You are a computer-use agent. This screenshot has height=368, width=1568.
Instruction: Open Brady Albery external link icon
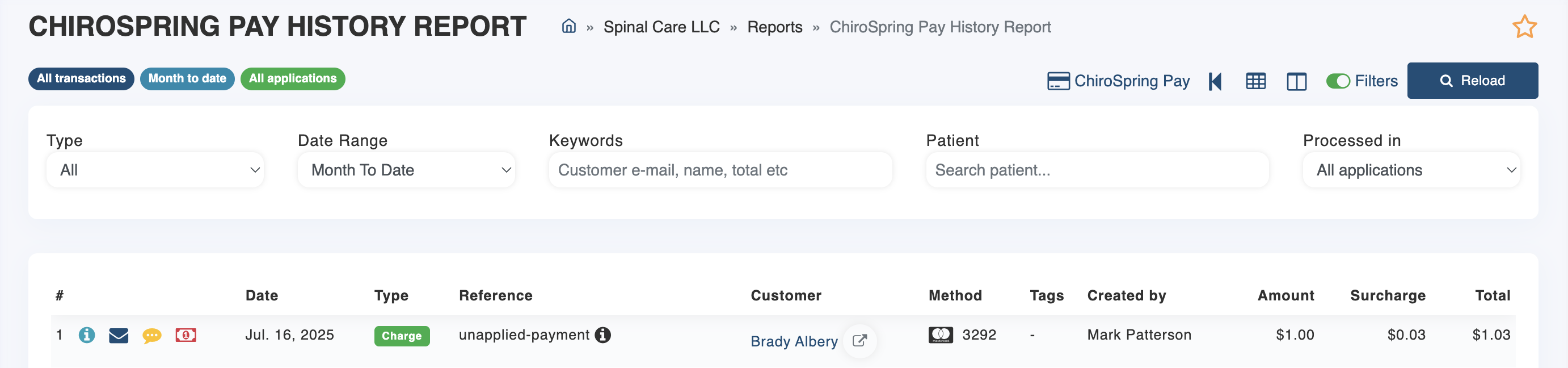[859, 341]
